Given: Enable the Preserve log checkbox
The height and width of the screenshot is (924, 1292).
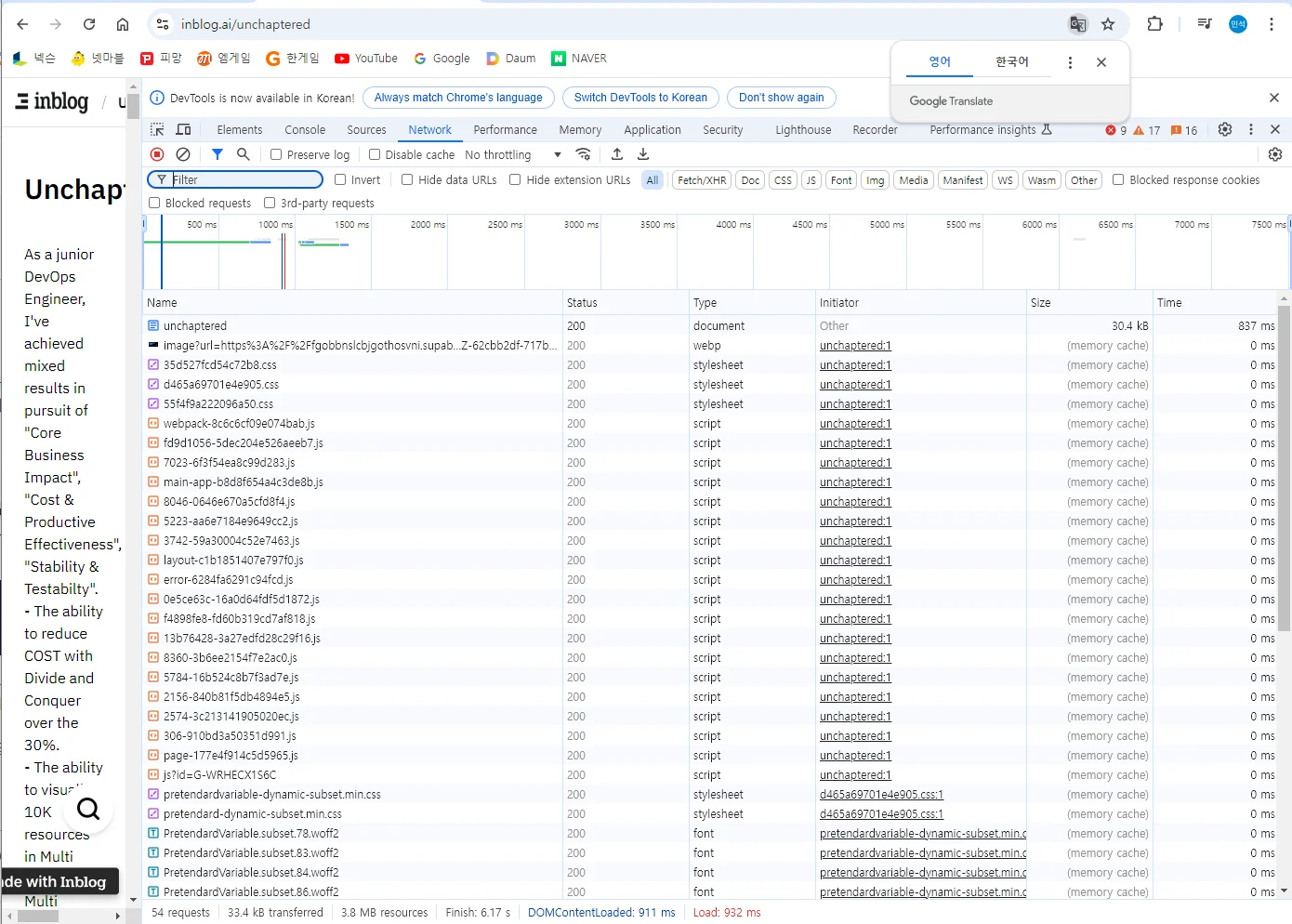Looking at the screenshot, I should [276, 155].
